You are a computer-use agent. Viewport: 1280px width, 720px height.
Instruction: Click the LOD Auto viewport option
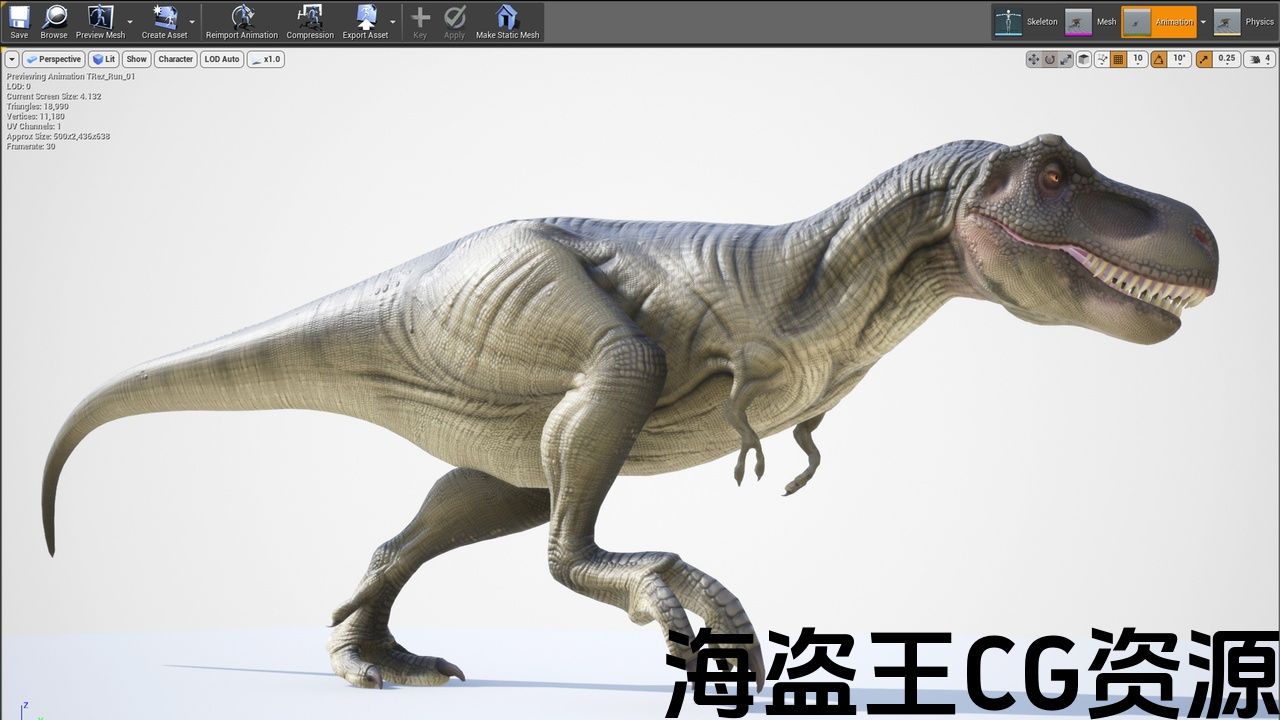point(222,59)
